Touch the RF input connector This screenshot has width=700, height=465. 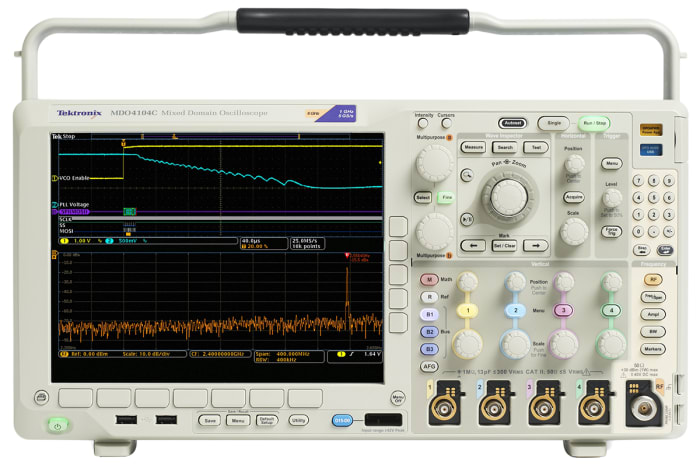(643, 408)
